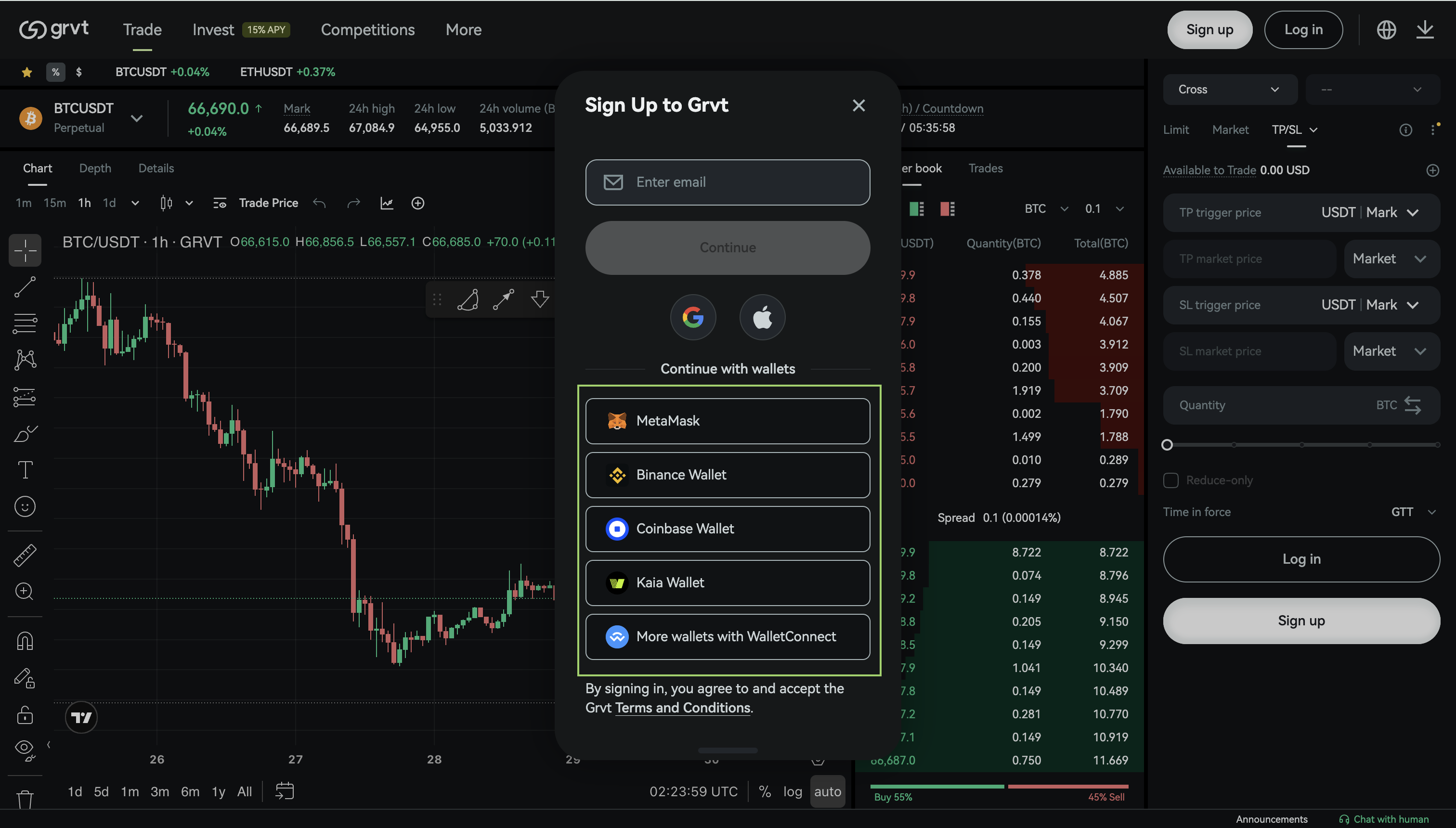
Task: Open the Fibonacci retracement tool group
Action: 25,323
